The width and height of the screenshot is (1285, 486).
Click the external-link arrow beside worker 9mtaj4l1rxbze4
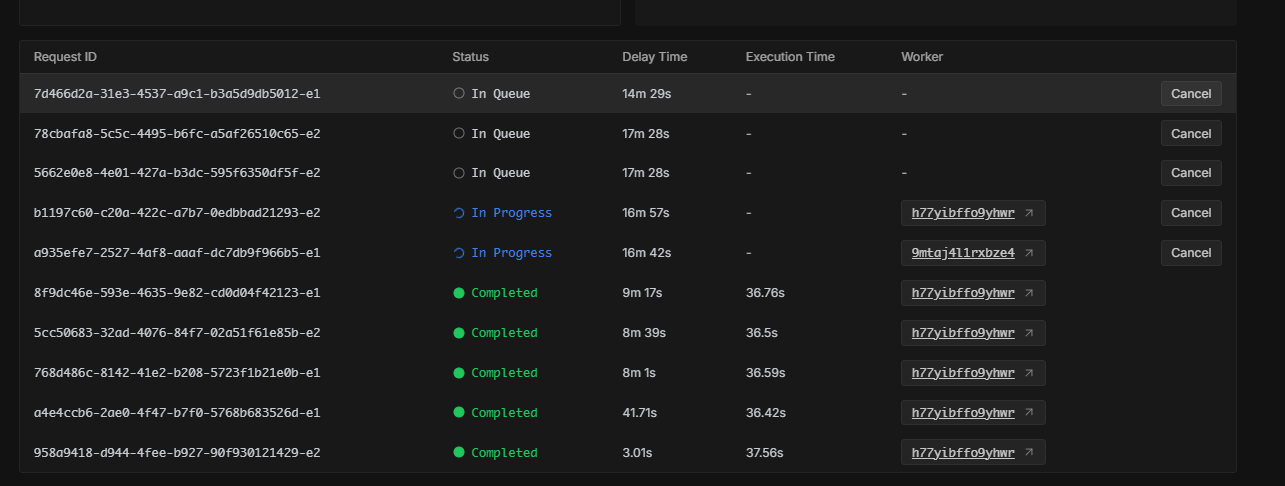[1030, 253]
